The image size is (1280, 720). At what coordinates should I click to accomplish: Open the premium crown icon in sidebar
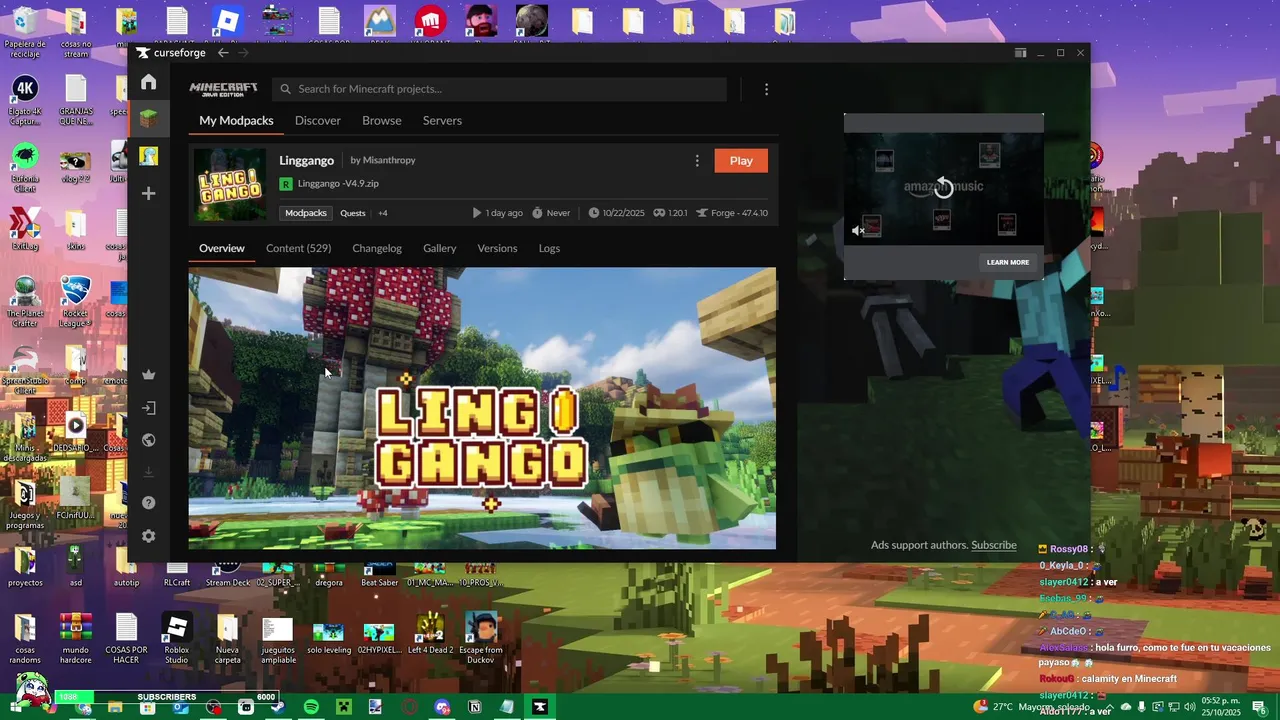tap(148, 375)
